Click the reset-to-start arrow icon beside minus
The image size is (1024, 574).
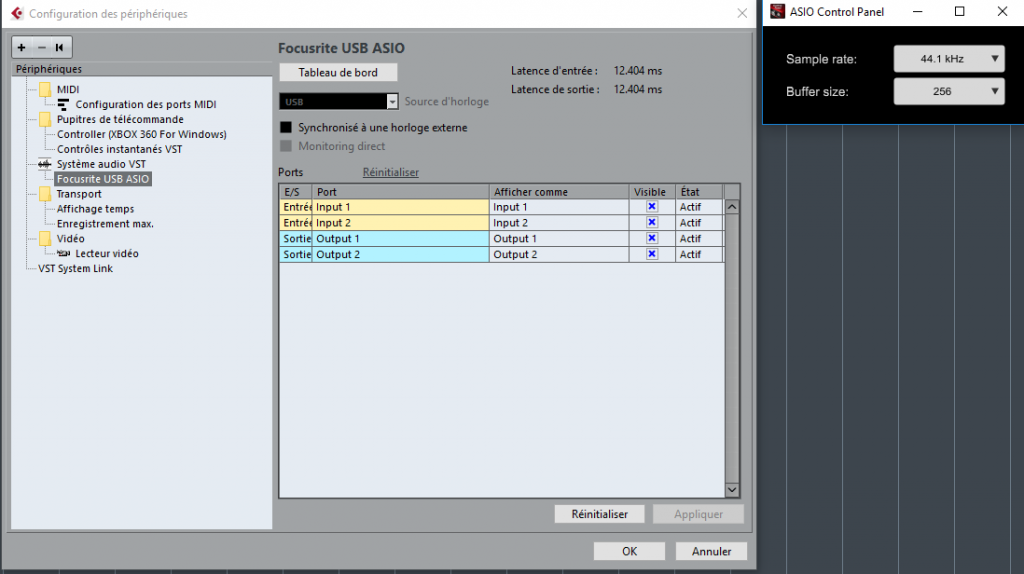coord(59,47)
